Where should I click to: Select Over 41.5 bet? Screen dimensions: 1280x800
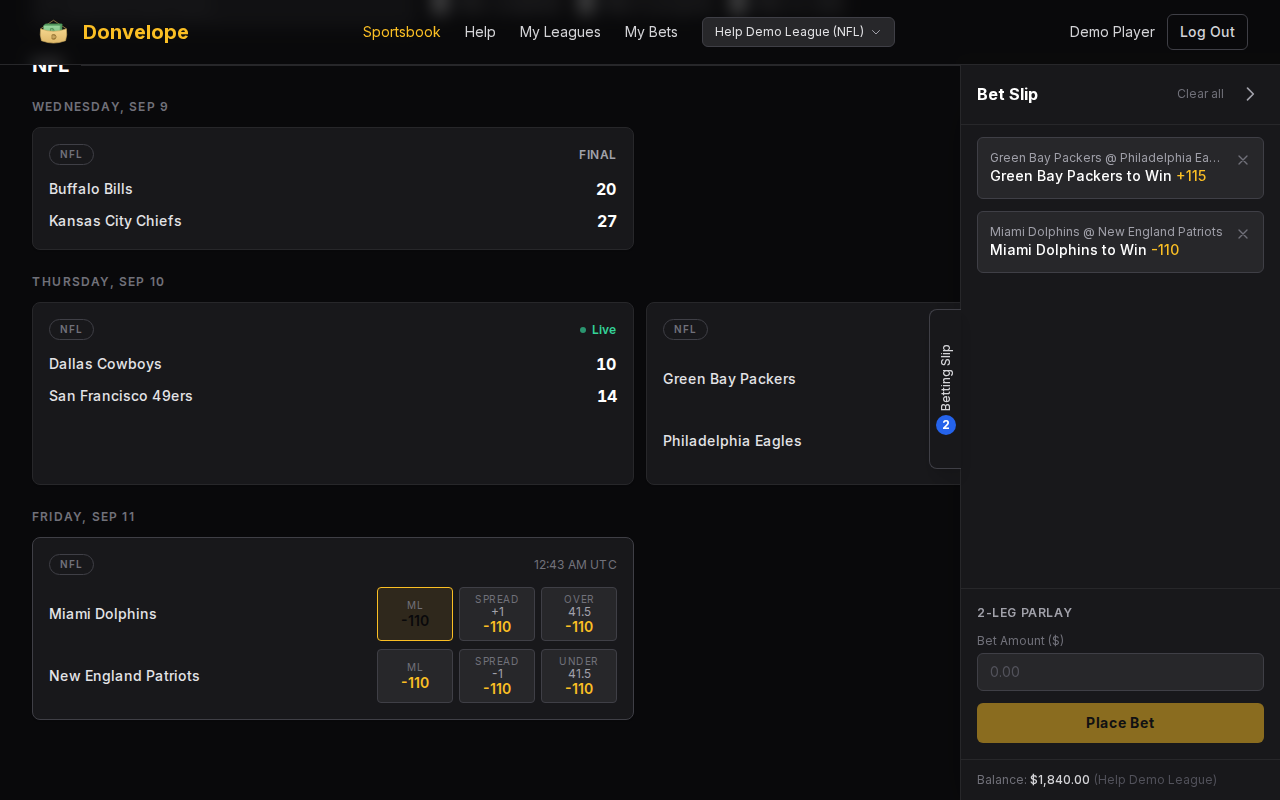pyautogui.click(x=579, y=614)
